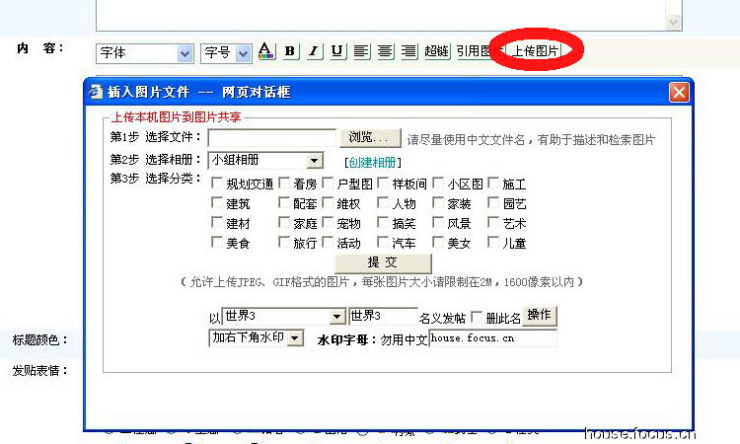Check the 美女 category box
The image size is (740, 444).
click(438, 242)
